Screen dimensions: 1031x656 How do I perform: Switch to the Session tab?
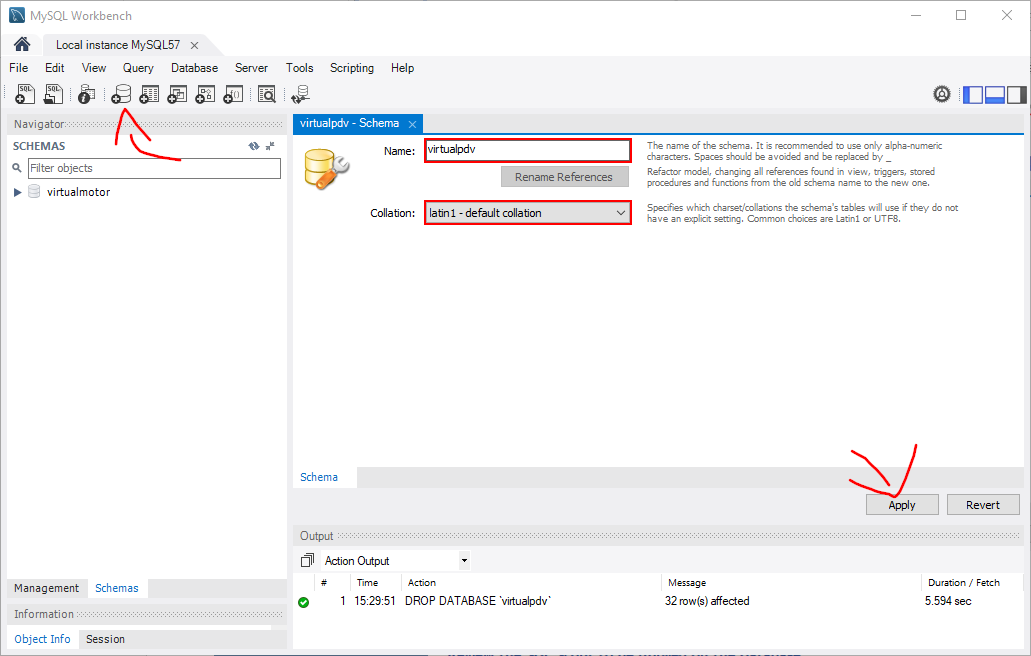(105, 639)
